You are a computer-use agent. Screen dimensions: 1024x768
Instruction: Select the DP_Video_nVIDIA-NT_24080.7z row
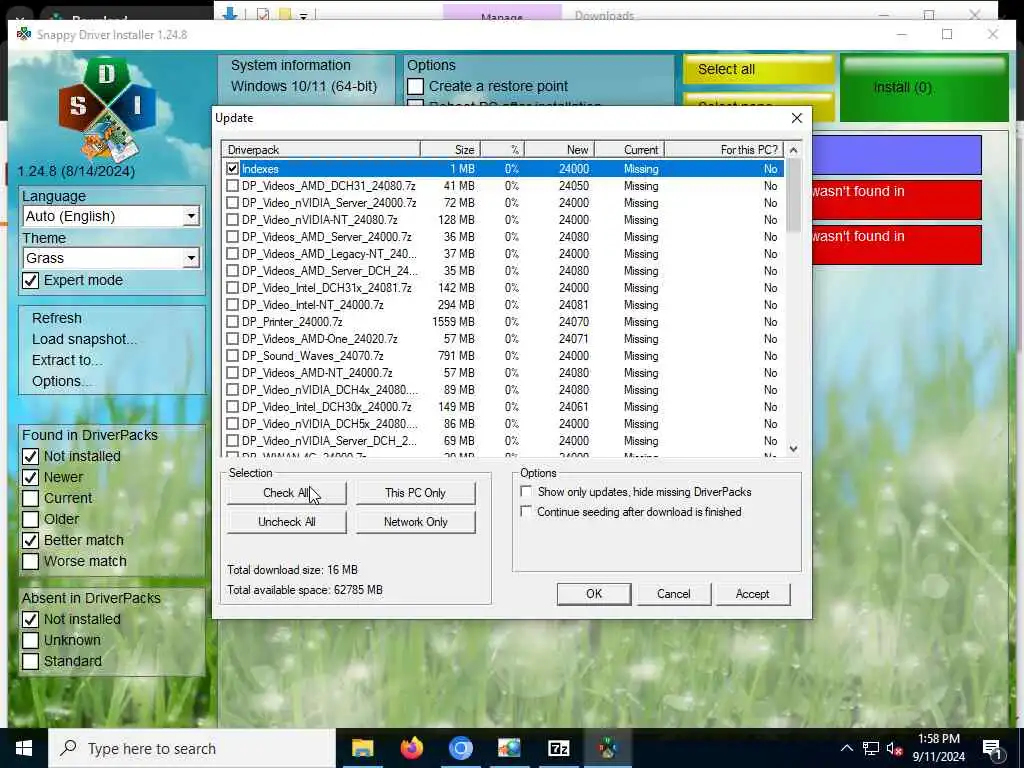coord(502,219)
